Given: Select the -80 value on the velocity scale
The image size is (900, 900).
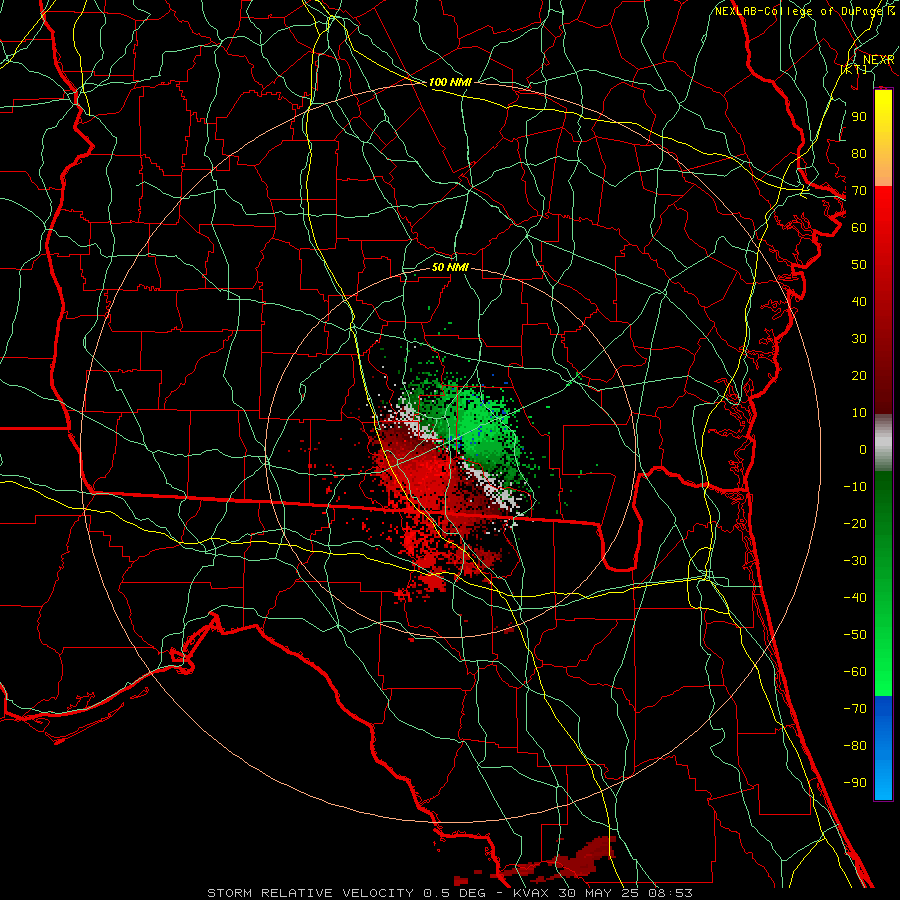Looking at the screenshot, I should (855, 746).
